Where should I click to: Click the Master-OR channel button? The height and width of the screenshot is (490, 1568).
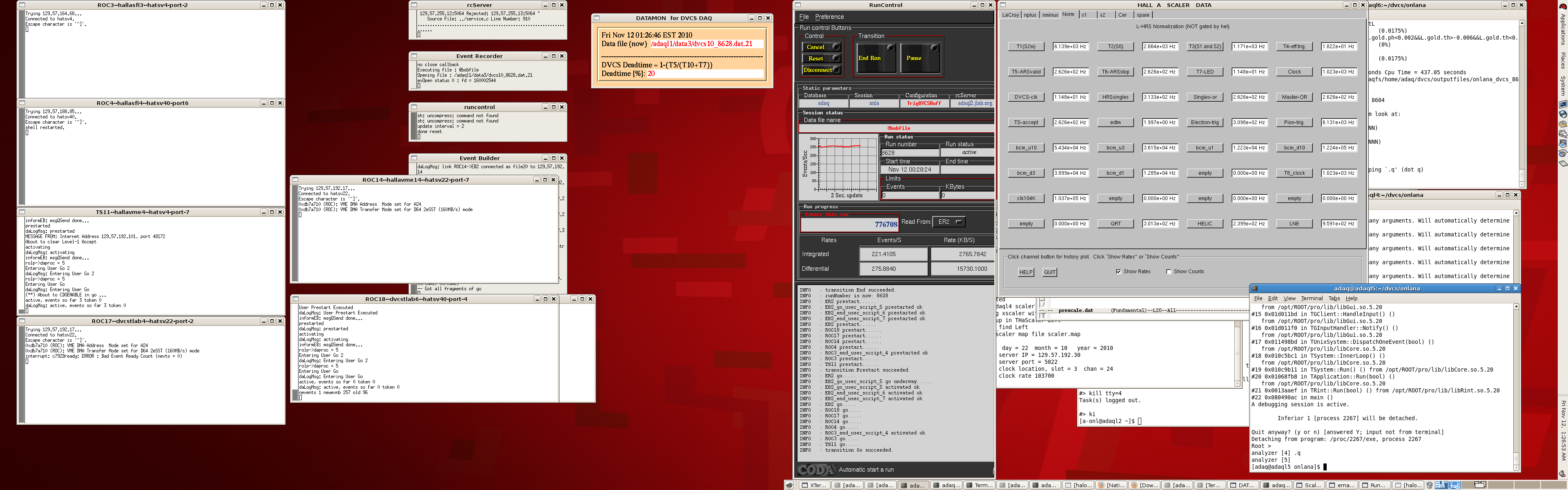click(x=1295, y=97)
